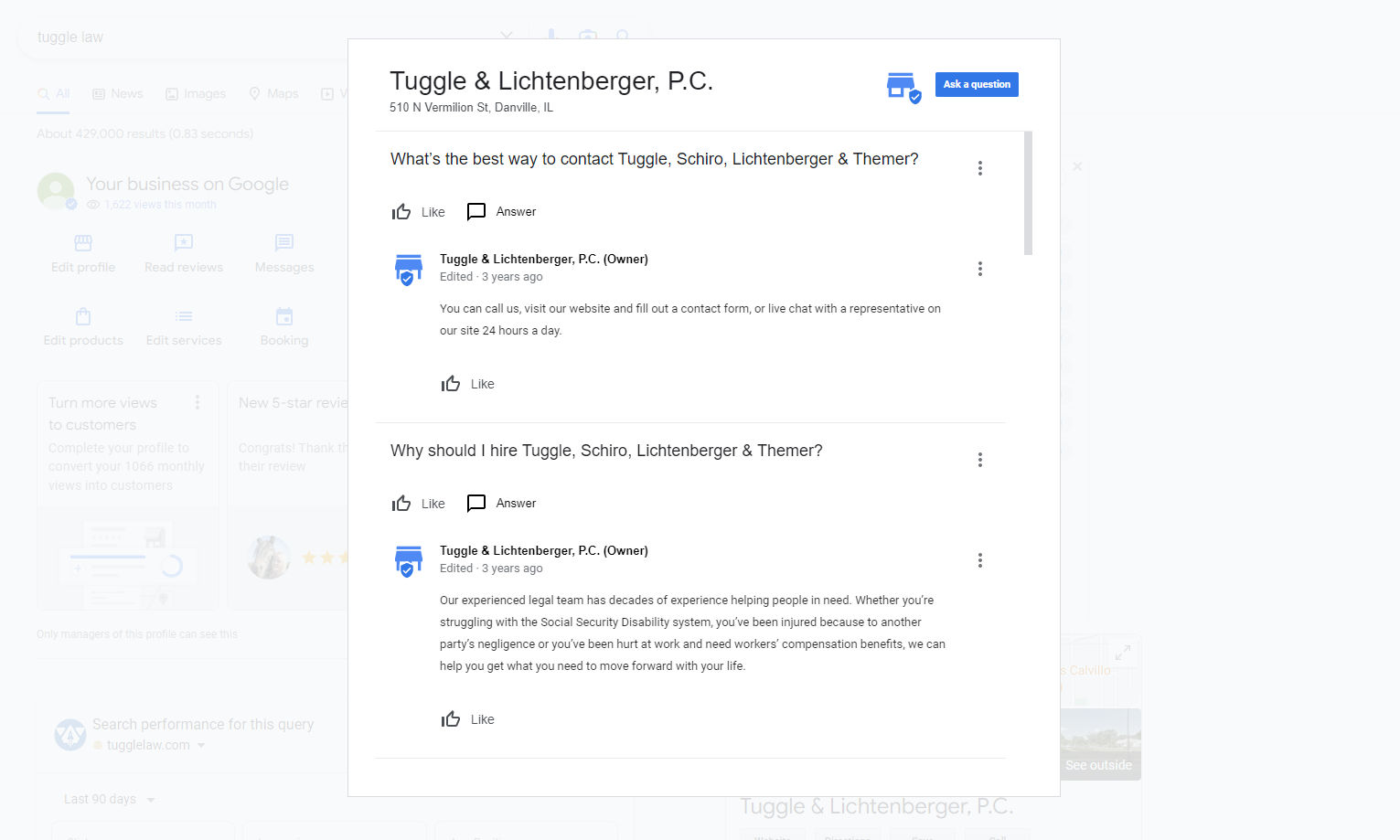Viewport: 1400px width, 840px height.
Task: Like the owner's contact form answer
Action: click(x=467, y=384)
